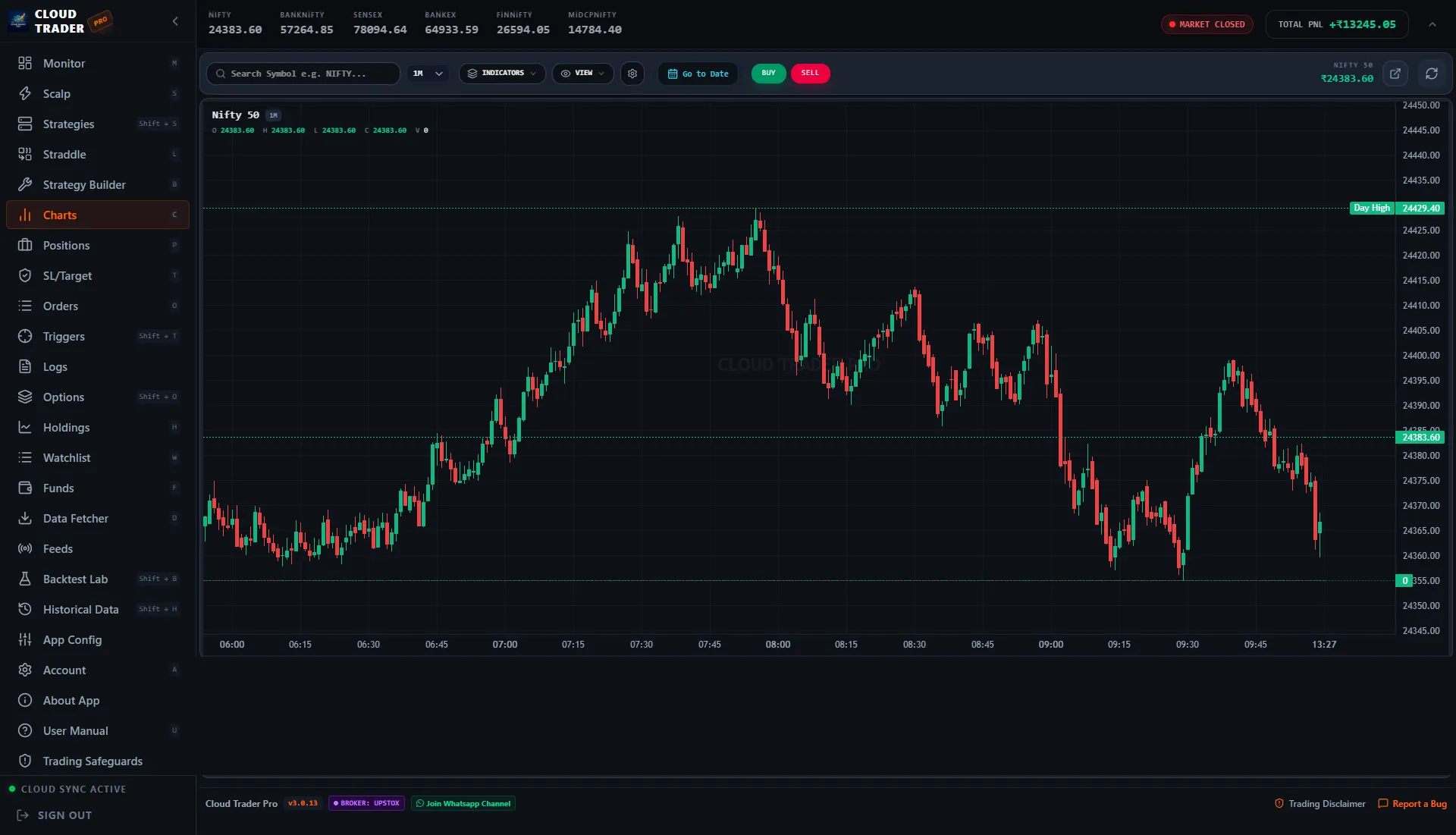This screenshot has width=1456, height=835.
Task: Click the Cloud Trader Pro logo
Action: tap(61, 21)
